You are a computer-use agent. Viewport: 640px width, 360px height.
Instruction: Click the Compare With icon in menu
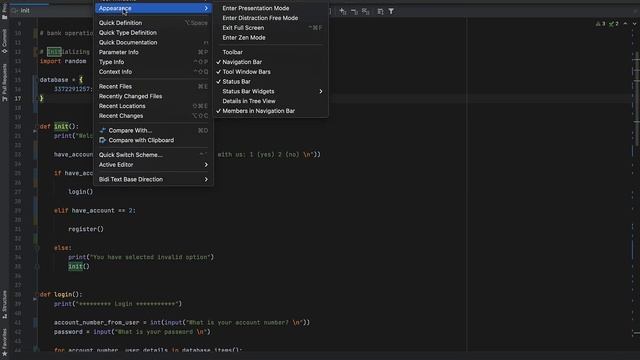(x=102, y=130)
